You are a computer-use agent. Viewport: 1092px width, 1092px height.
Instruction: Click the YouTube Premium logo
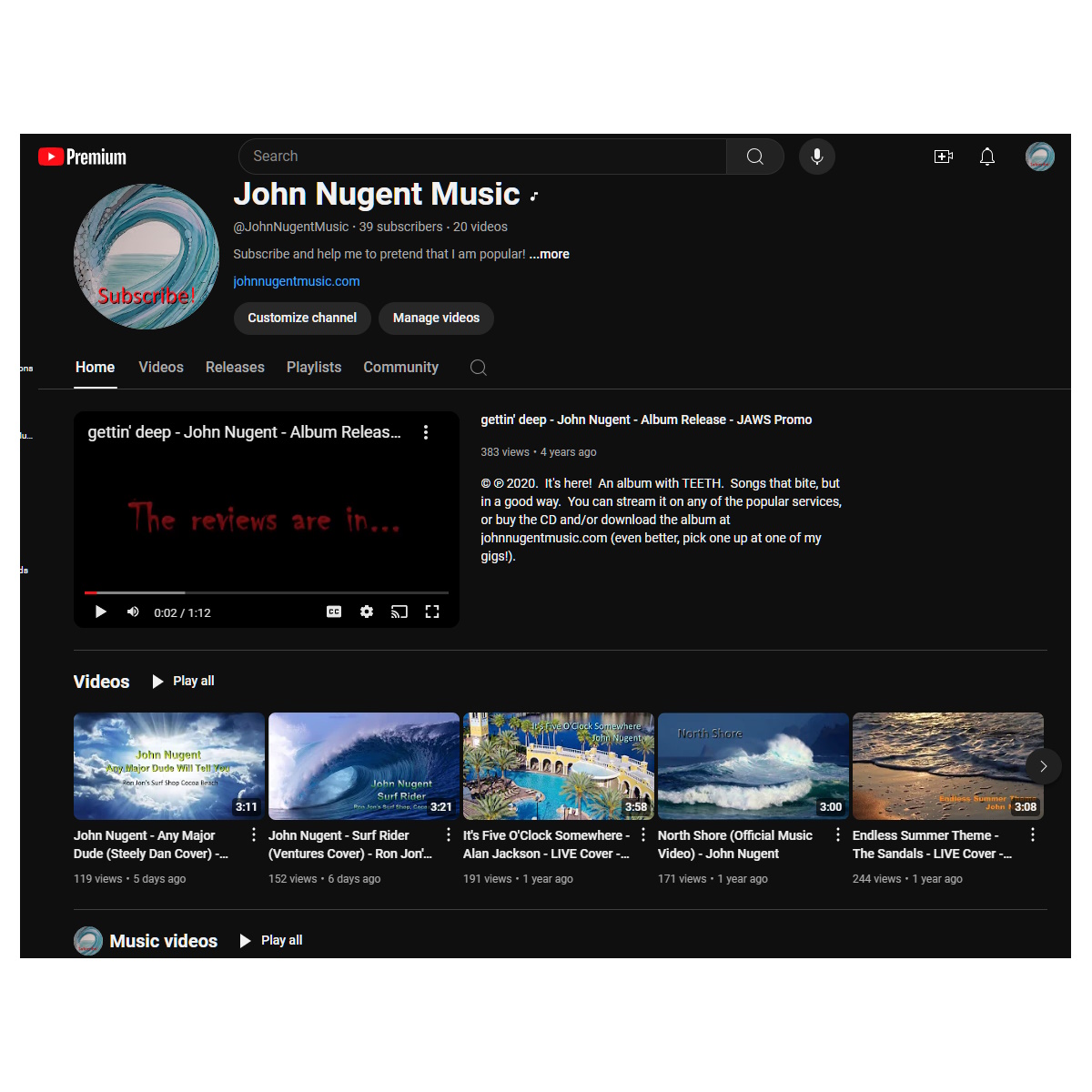(x=83, y=157)
